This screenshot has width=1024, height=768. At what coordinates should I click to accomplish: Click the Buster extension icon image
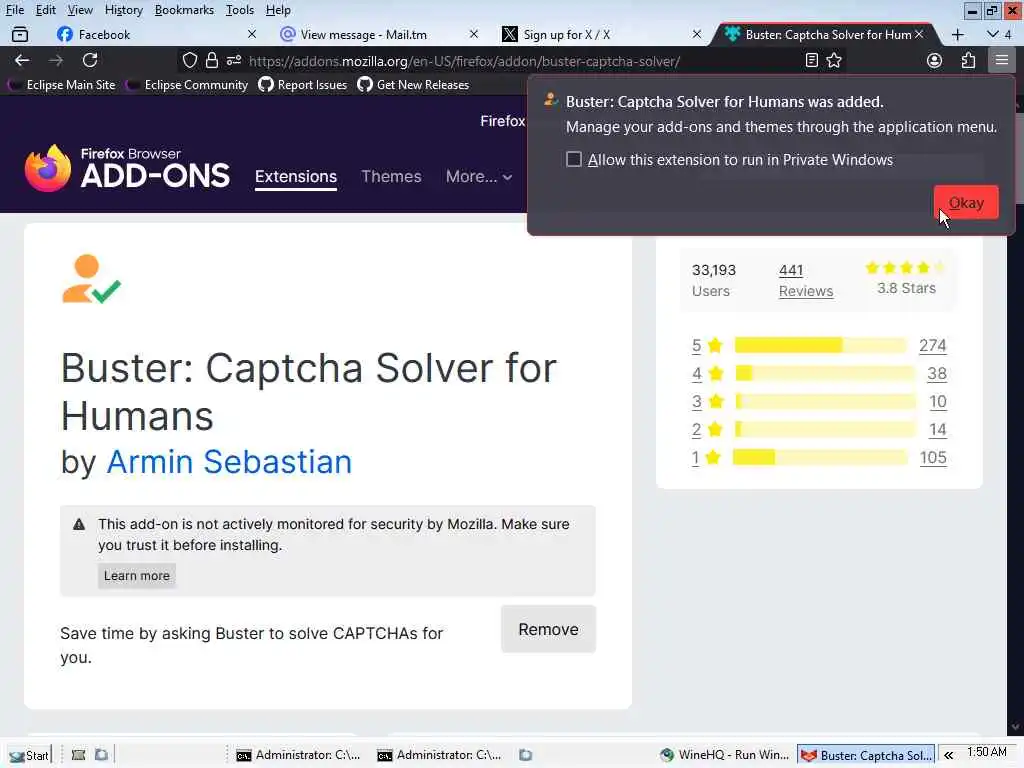click(91, 279)
